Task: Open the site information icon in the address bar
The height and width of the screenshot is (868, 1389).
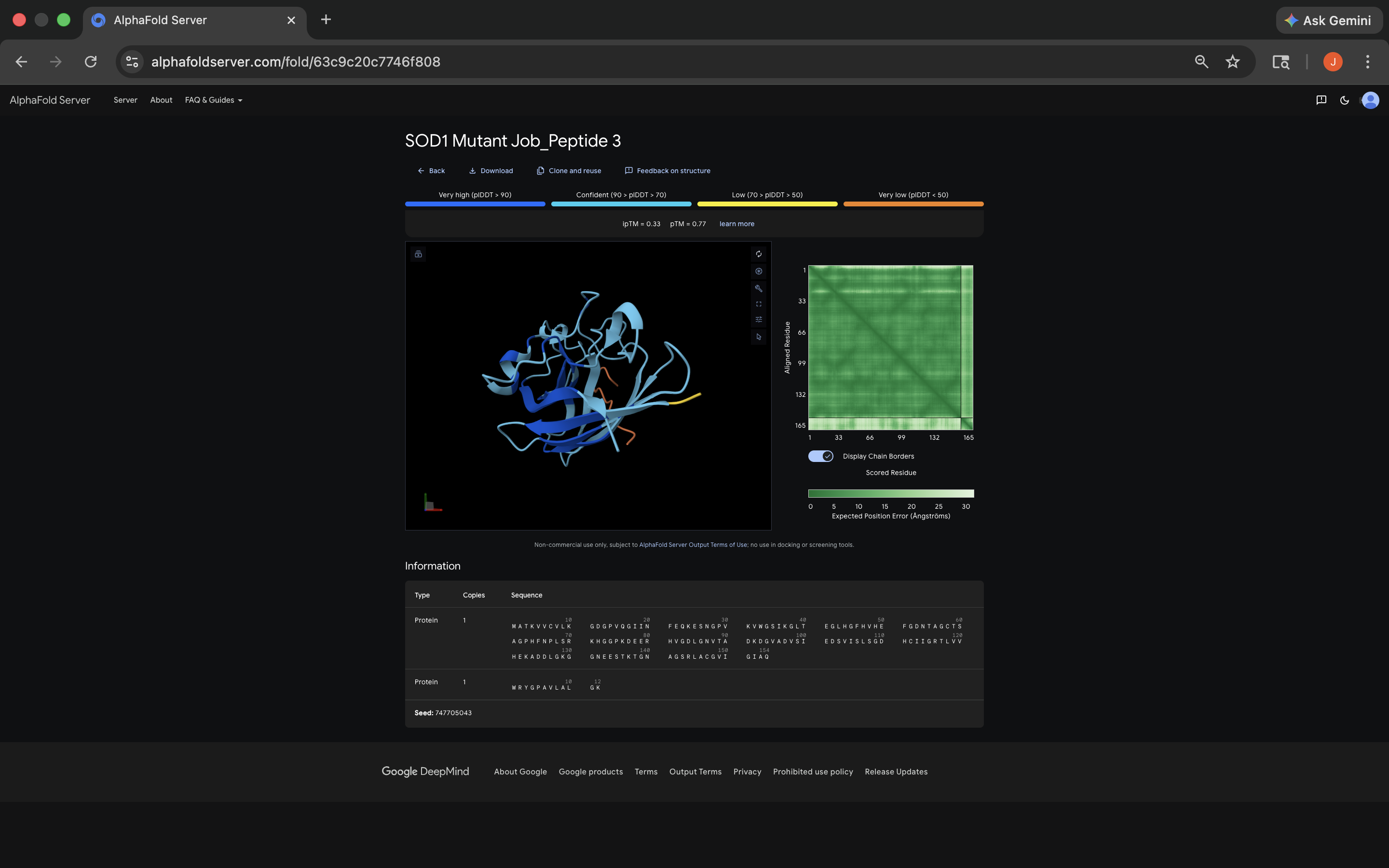Action: coord(132,61)
